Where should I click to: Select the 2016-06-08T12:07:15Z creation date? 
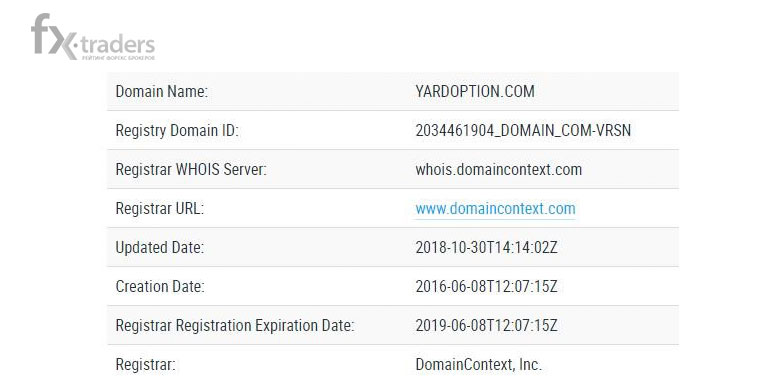pos(487,287)
